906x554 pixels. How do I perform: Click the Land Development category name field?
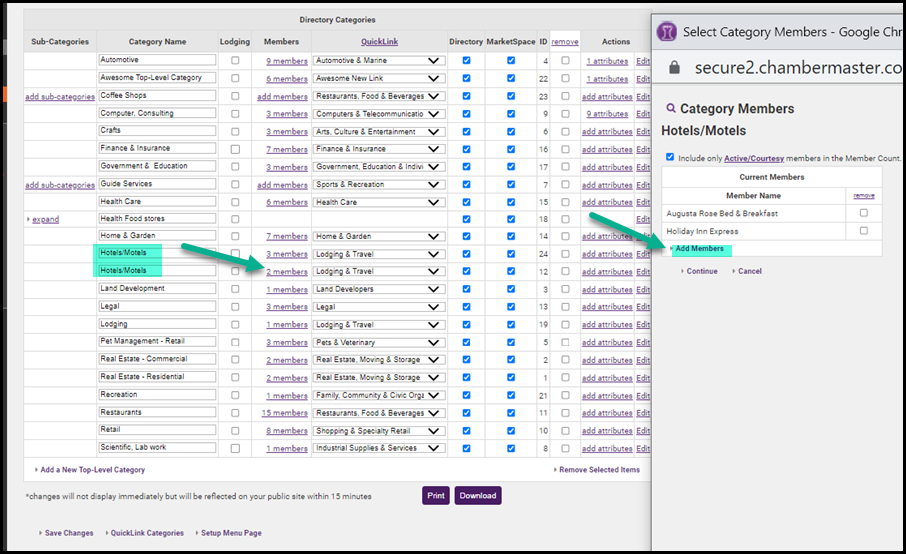[157, 289]
